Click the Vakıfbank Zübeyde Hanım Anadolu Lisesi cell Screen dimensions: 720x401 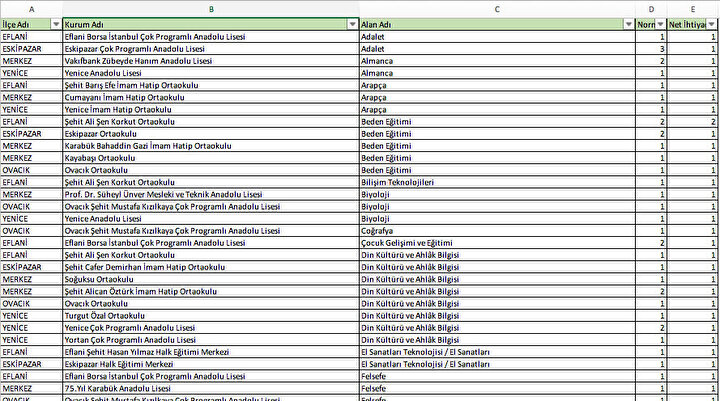tap(152, 60)
